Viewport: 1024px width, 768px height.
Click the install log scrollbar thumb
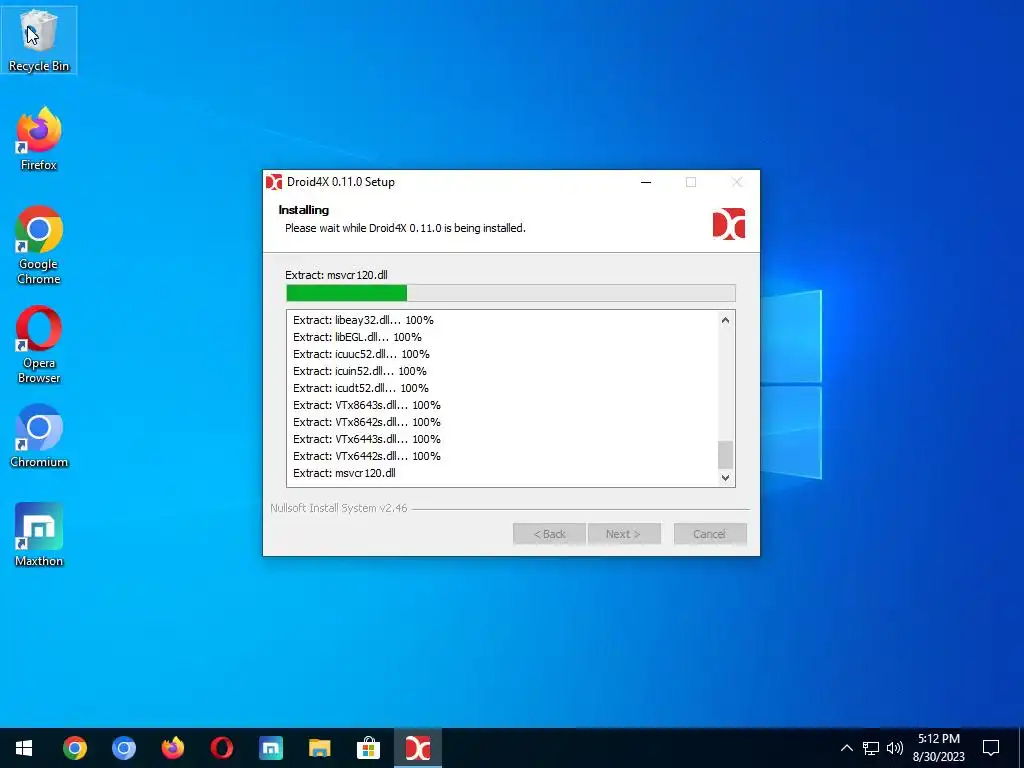[726, 455]
